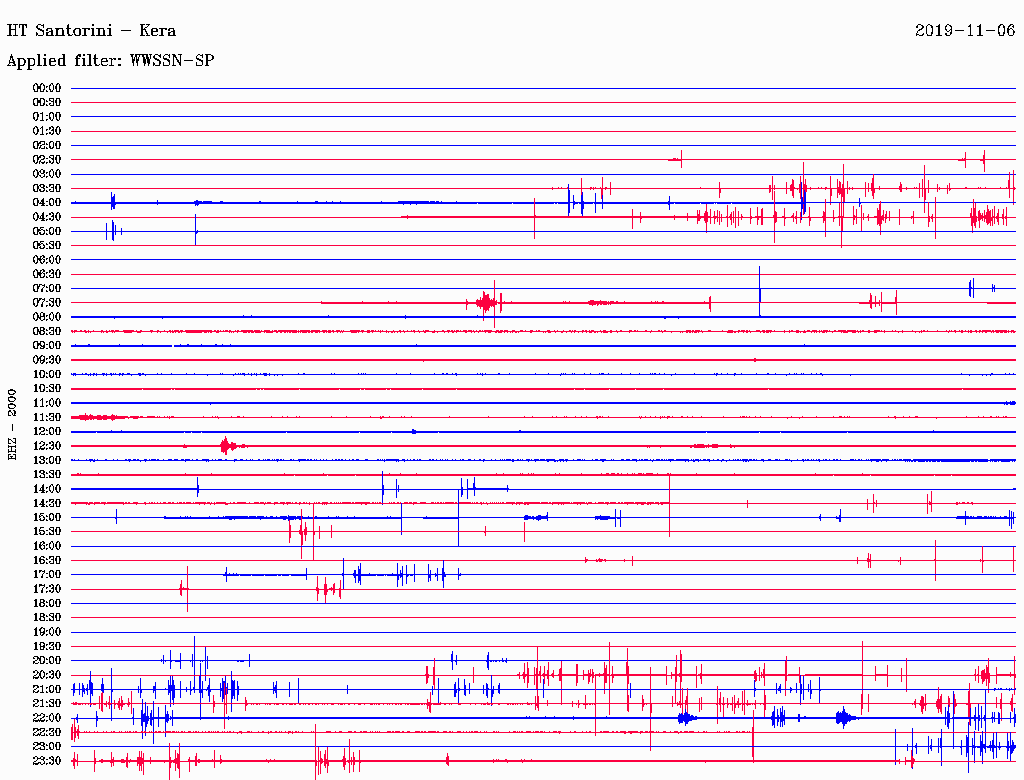This screenshot has width=1024, height=780.
Task: Select the 12:00 time label
Action: [x=47, y=432]
